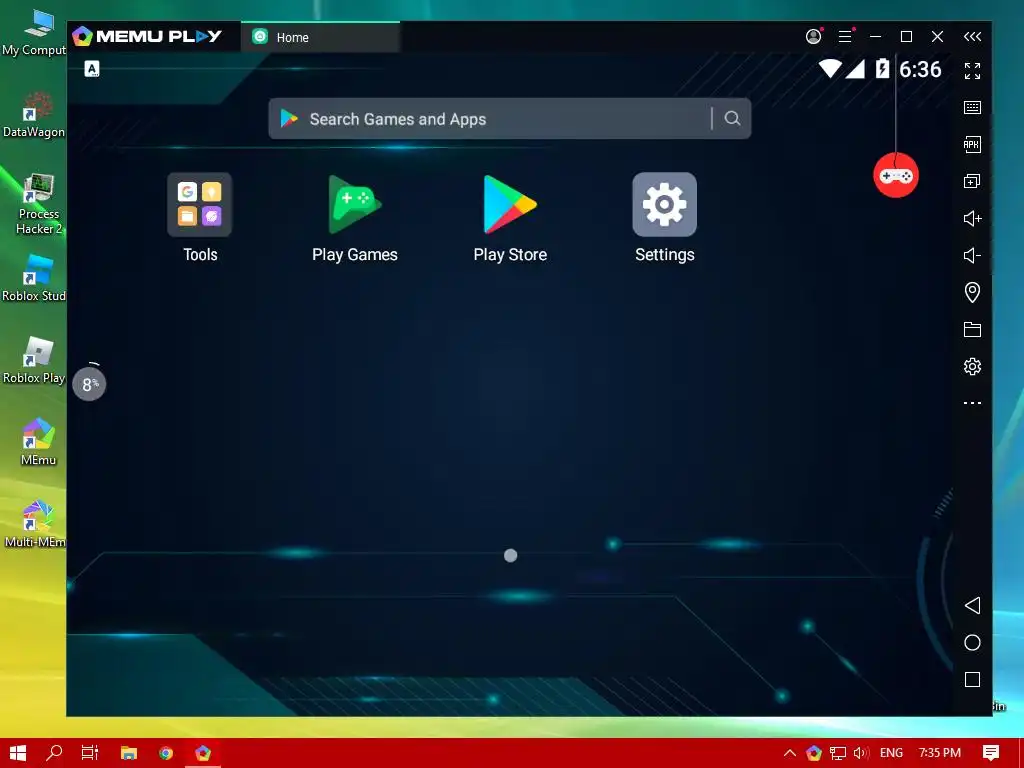Click the home screen page indicator dot
Screen dimensions: 1024x768
coord(511,555)
